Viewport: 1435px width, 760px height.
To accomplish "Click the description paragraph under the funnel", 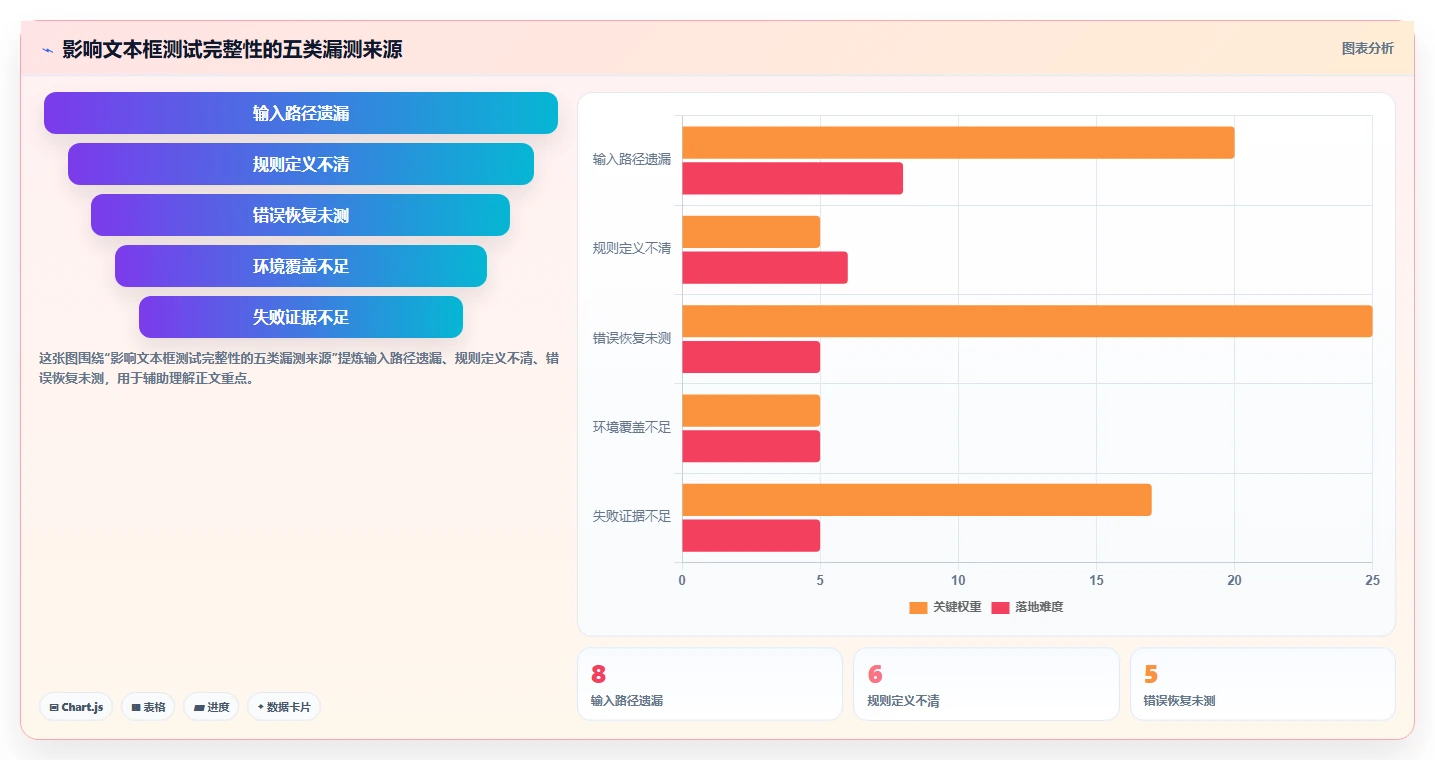I will [x=299, y=368].
